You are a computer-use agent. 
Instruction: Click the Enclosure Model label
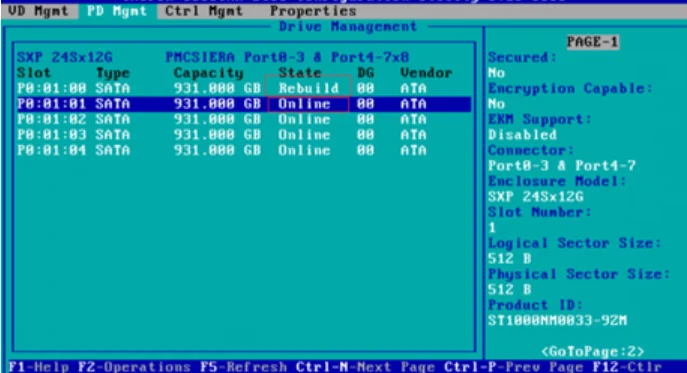[x=557, y=181]
